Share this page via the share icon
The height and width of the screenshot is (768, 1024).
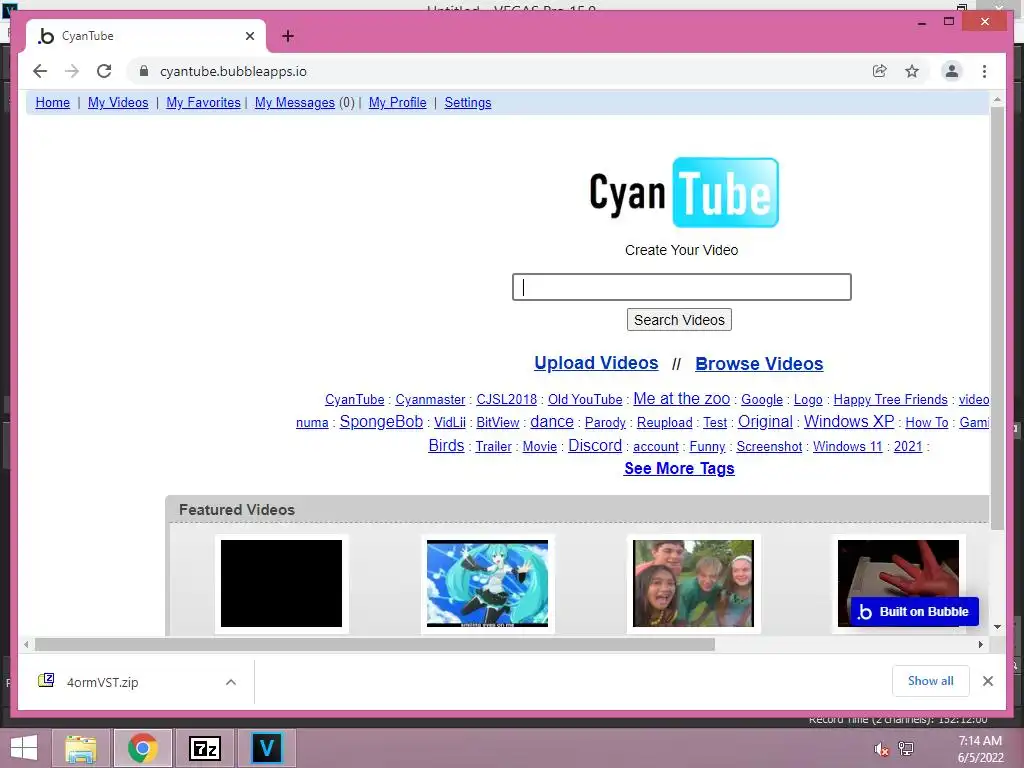pos(880,71)
